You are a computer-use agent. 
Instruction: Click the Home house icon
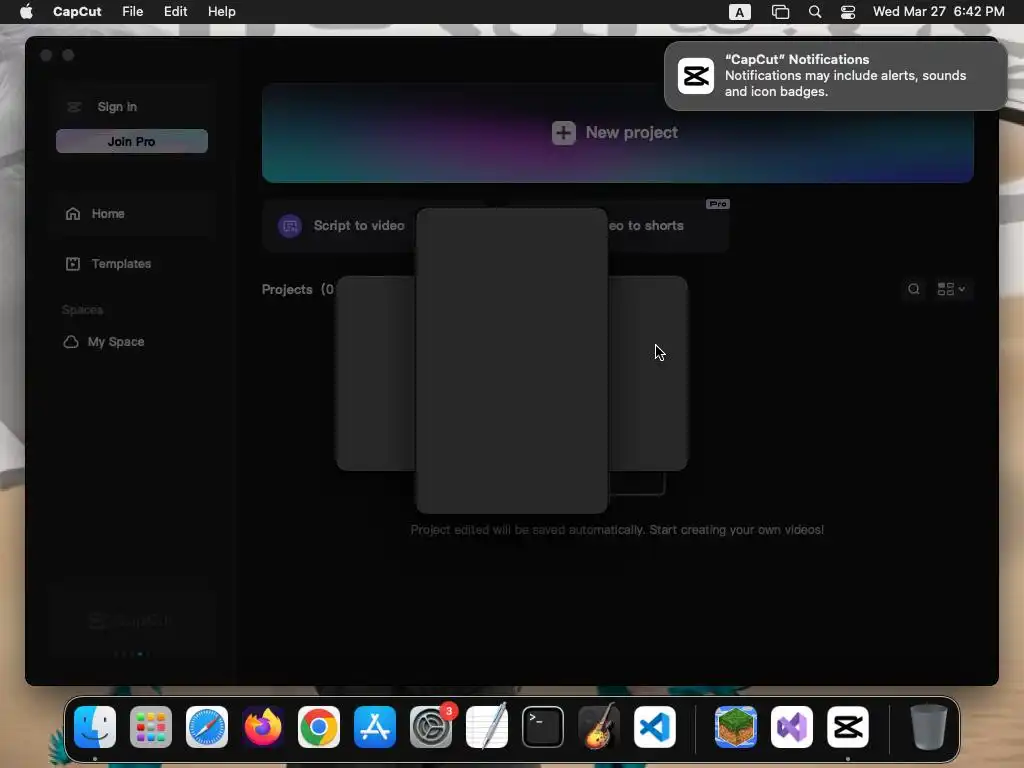tap(73, 214)
